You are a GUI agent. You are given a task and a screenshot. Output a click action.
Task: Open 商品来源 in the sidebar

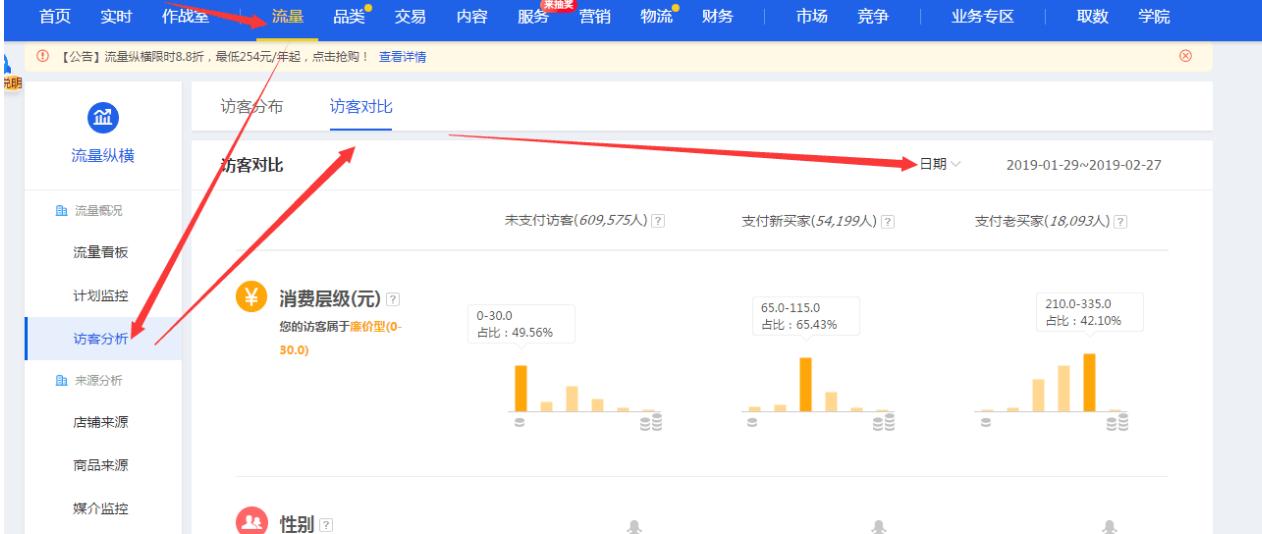[x=101, y=466]
